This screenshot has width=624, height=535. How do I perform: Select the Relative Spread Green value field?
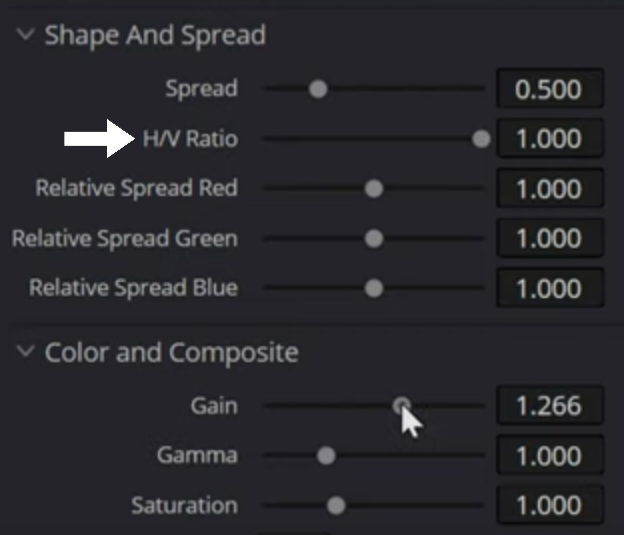click(x=550, y=238)
